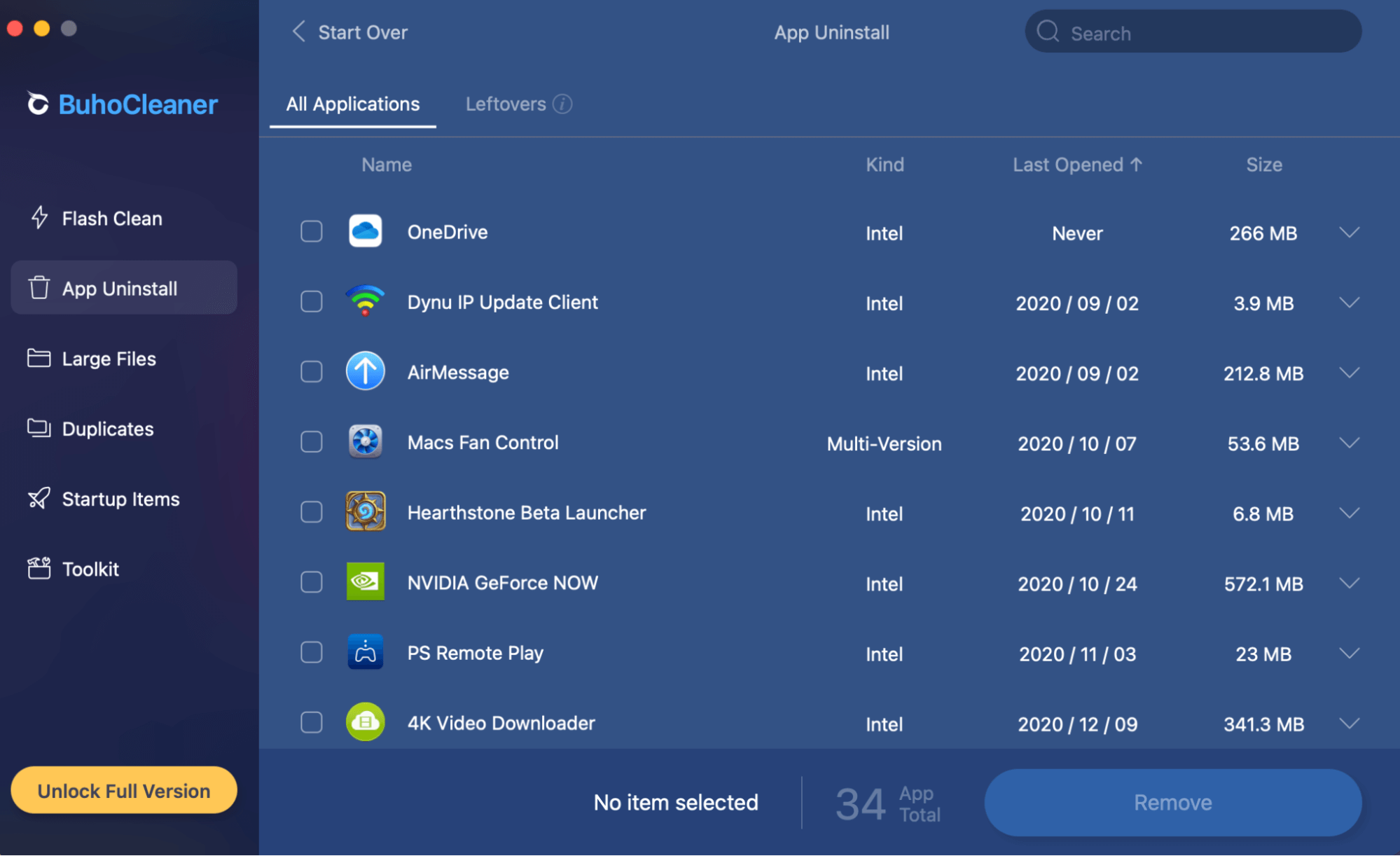This screenshot has height=856, width=1400.
Task: Click the Remove button
Action: pos(1172,802)
